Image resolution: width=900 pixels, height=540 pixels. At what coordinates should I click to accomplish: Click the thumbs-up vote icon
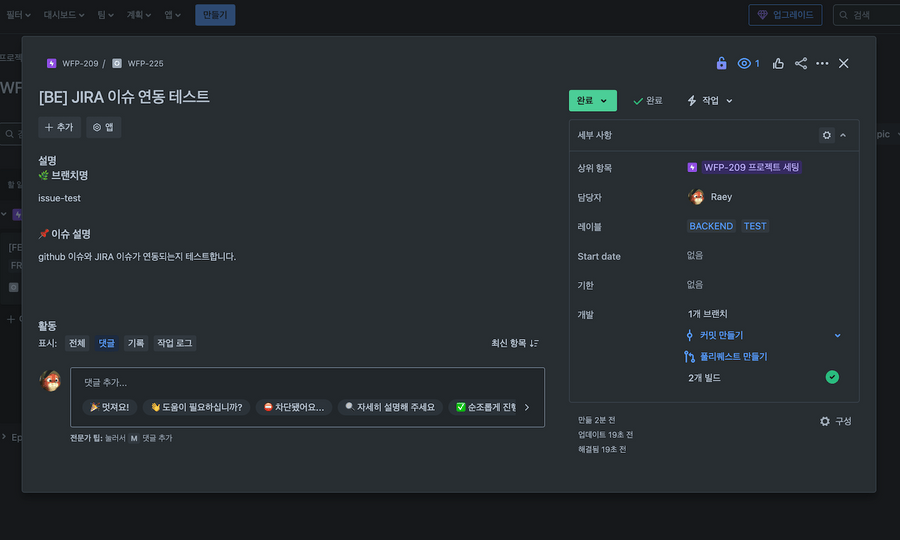click(x=778, y=63)
